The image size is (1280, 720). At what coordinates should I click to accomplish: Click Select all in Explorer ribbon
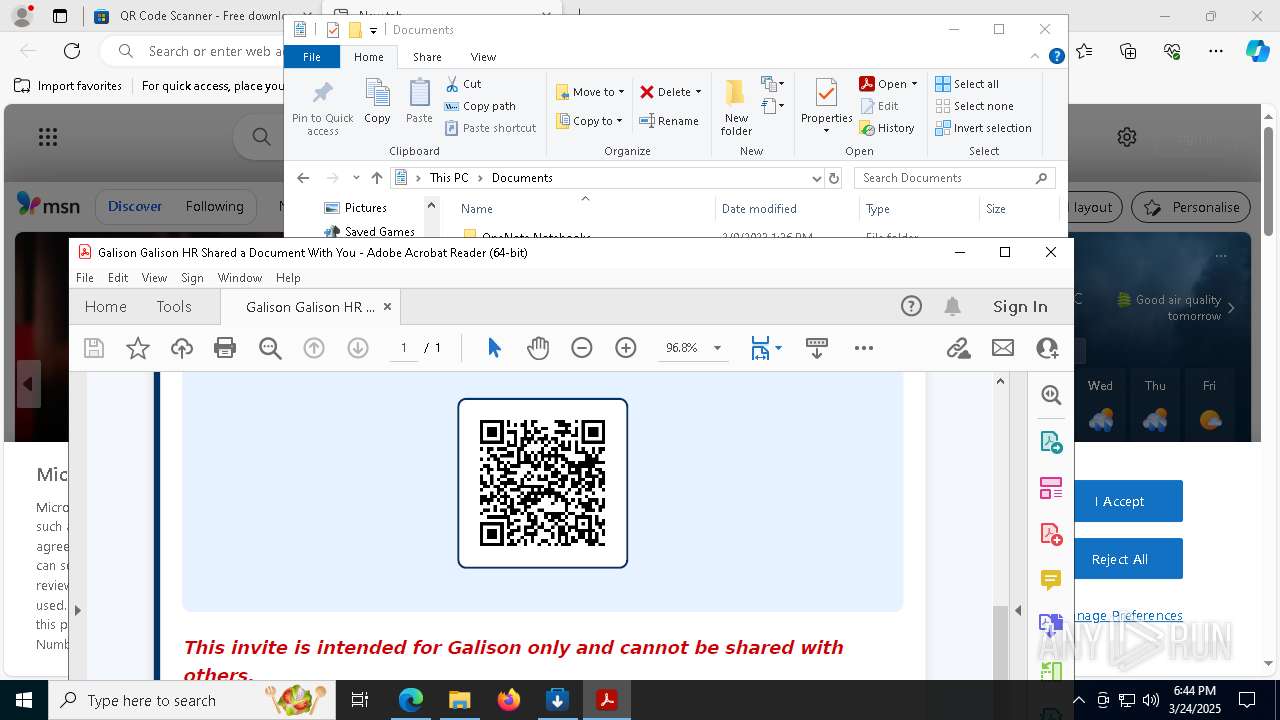967,84
